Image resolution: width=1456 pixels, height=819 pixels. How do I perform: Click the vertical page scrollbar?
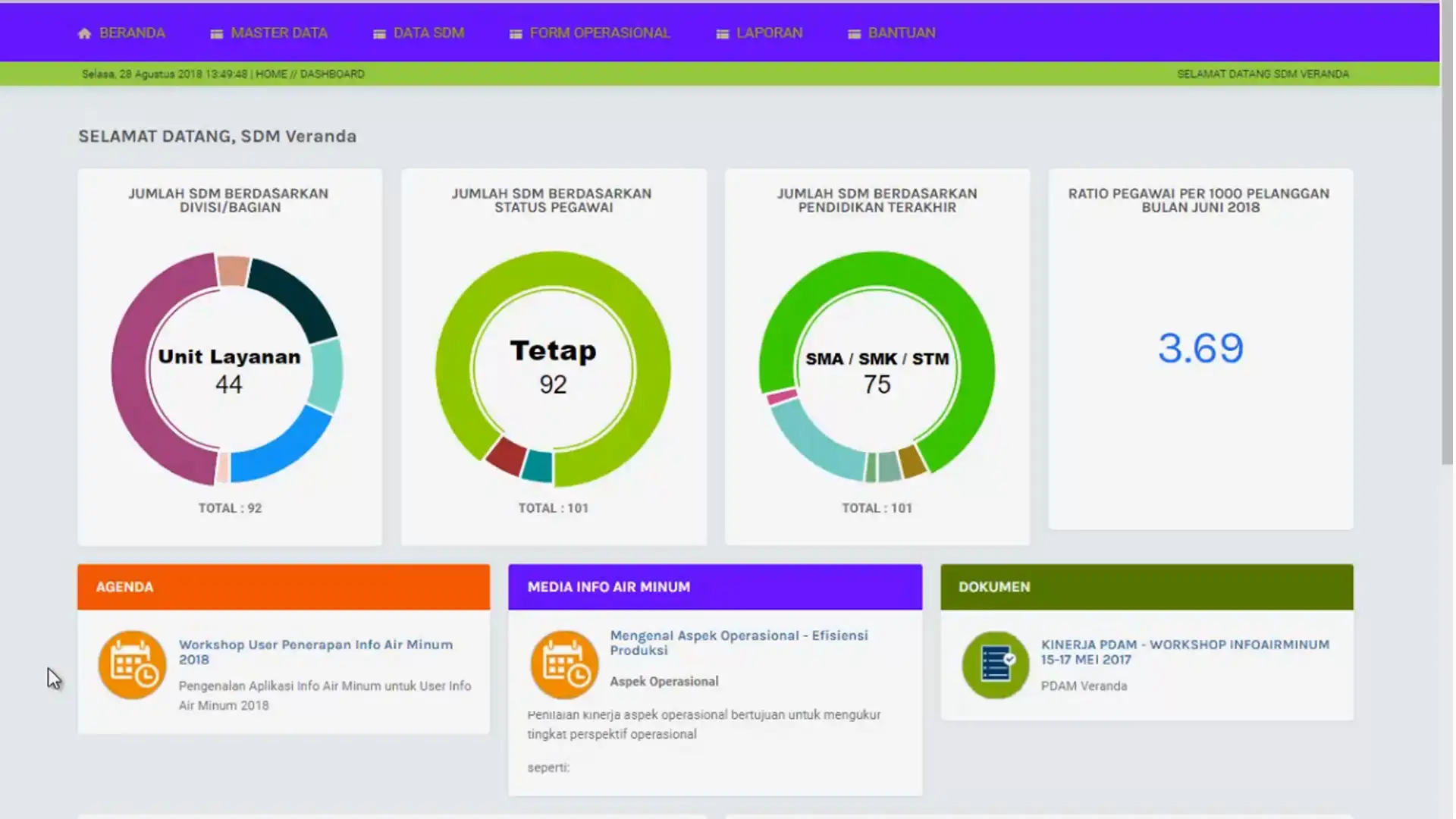tap(1447, 227)
